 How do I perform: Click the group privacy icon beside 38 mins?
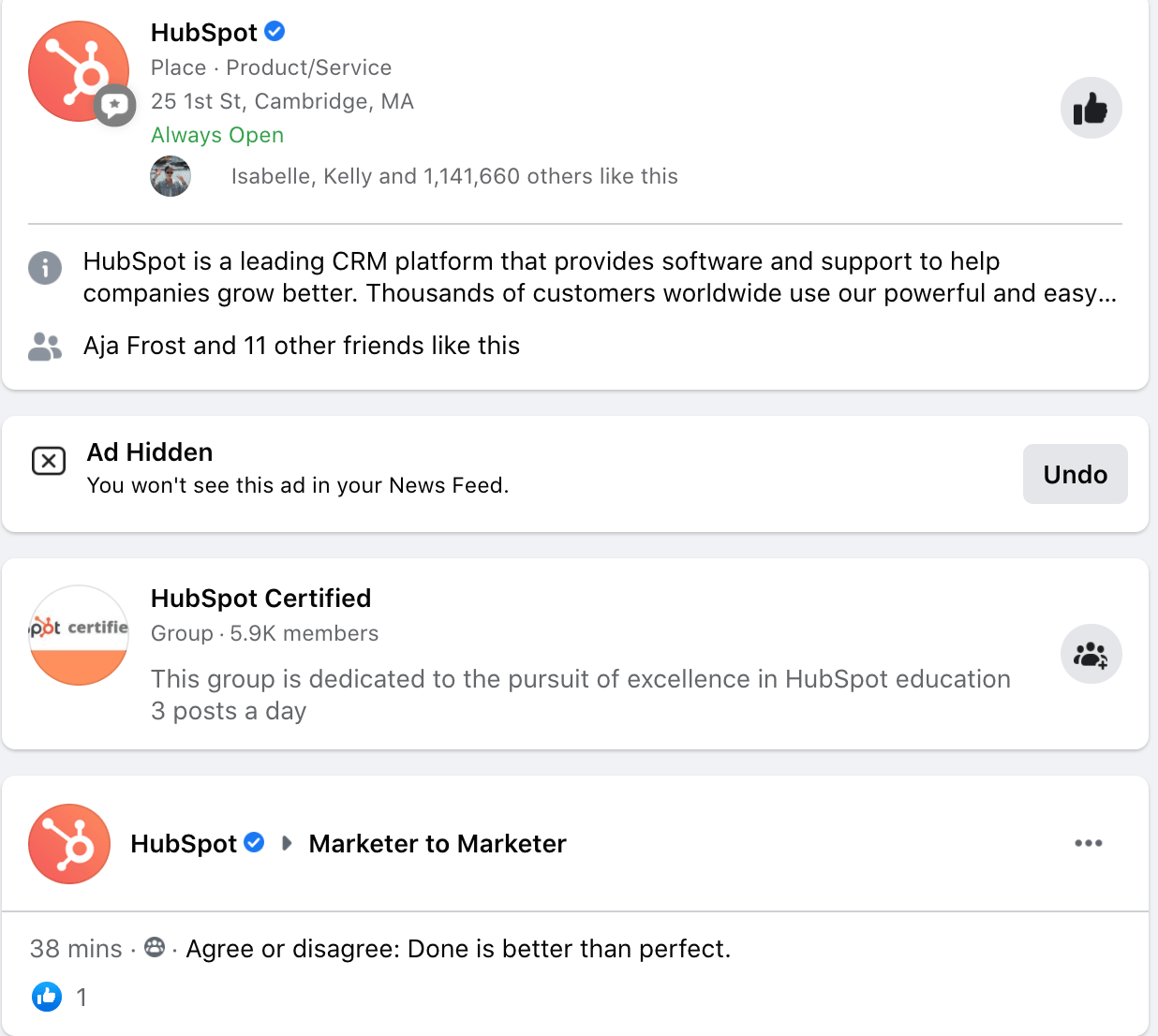click(x=155, y=948)
